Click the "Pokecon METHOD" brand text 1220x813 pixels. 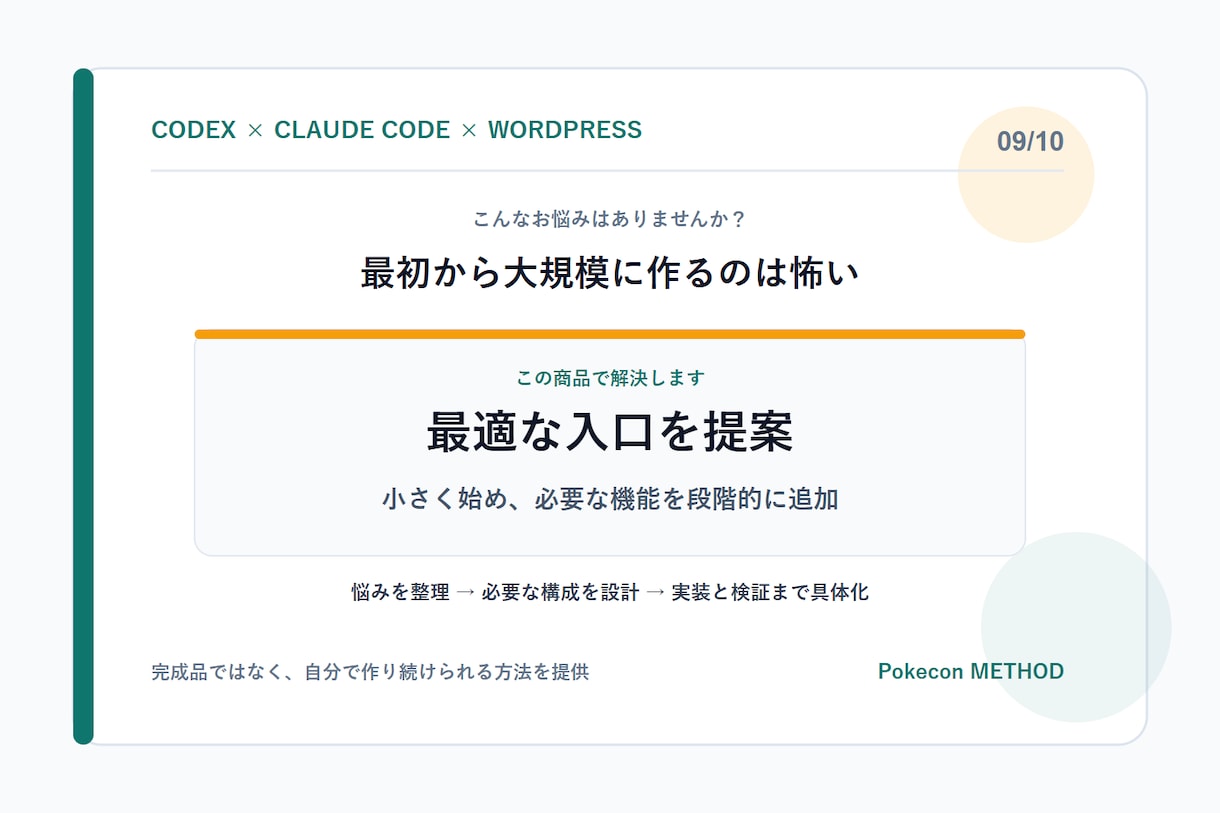971,671
